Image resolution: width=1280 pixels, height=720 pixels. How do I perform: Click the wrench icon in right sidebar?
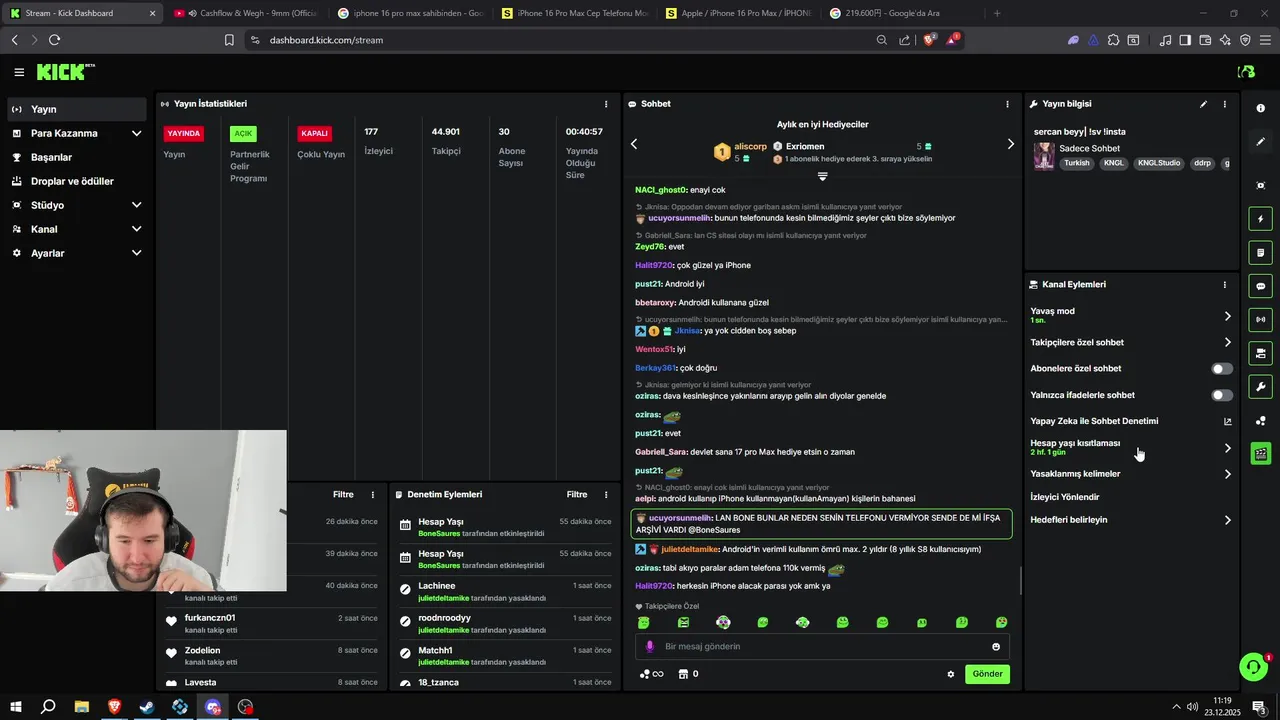1261,387
